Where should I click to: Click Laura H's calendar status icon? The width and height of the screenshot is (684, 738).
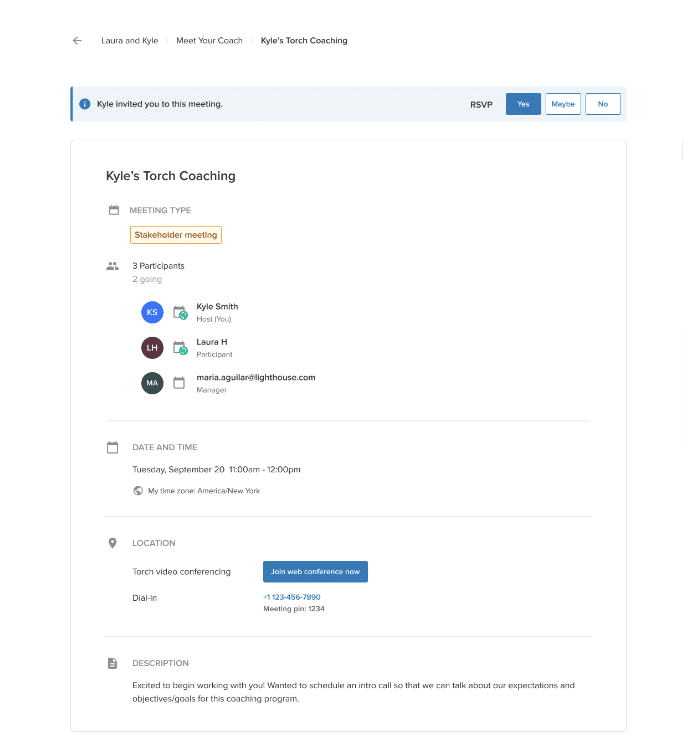[x=180, y=348]
